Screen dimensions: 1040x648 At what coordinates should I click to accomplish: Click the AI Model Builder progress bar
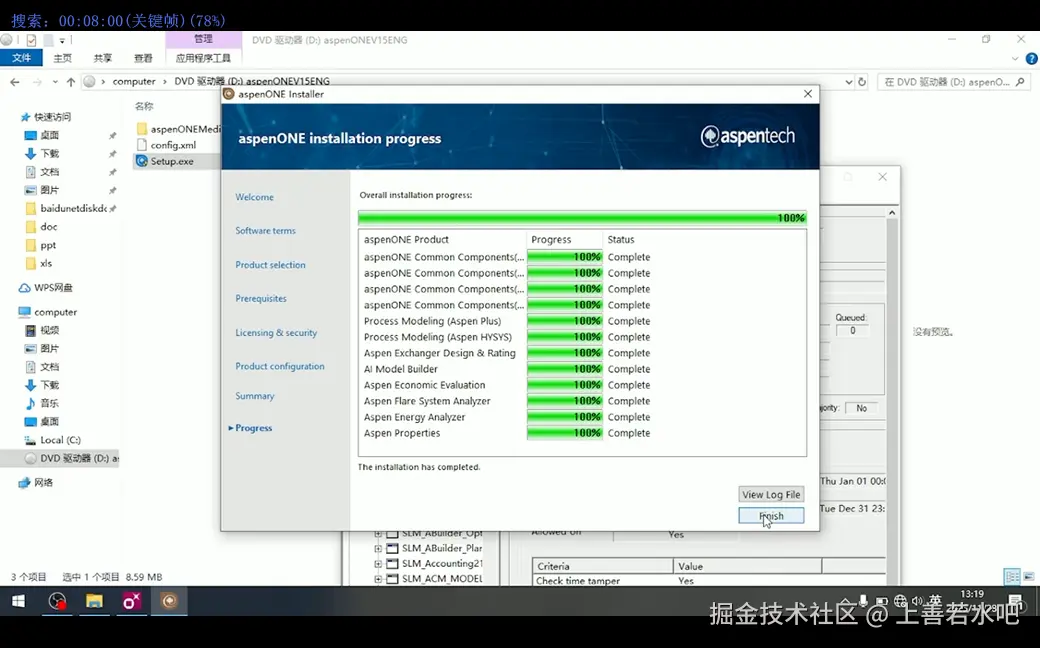564,369
